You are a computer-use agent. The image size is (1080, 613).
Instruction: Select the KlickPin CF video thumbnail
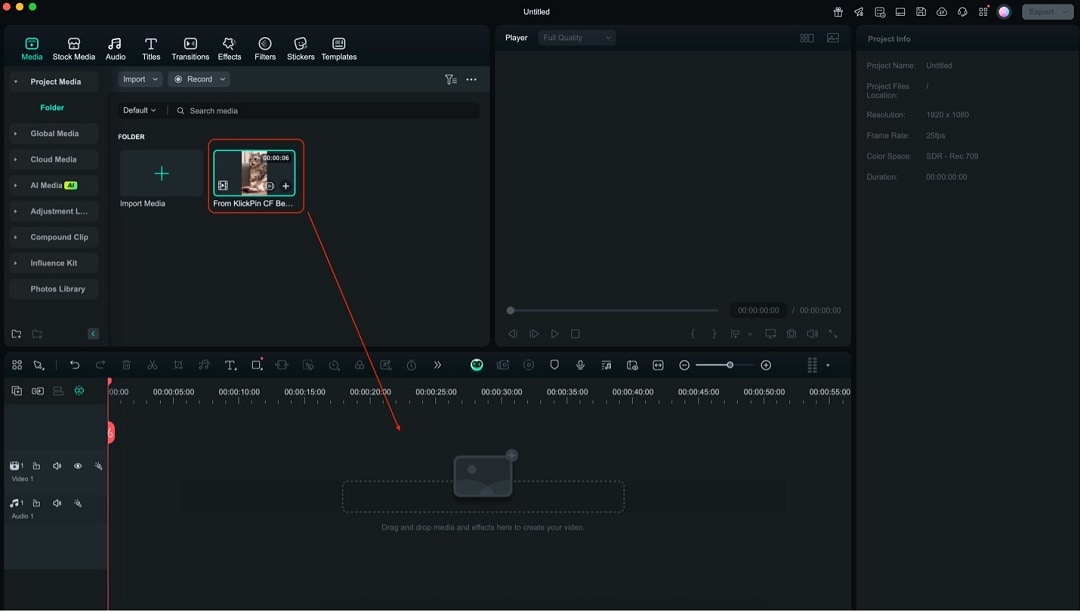[x=254, y=174]
